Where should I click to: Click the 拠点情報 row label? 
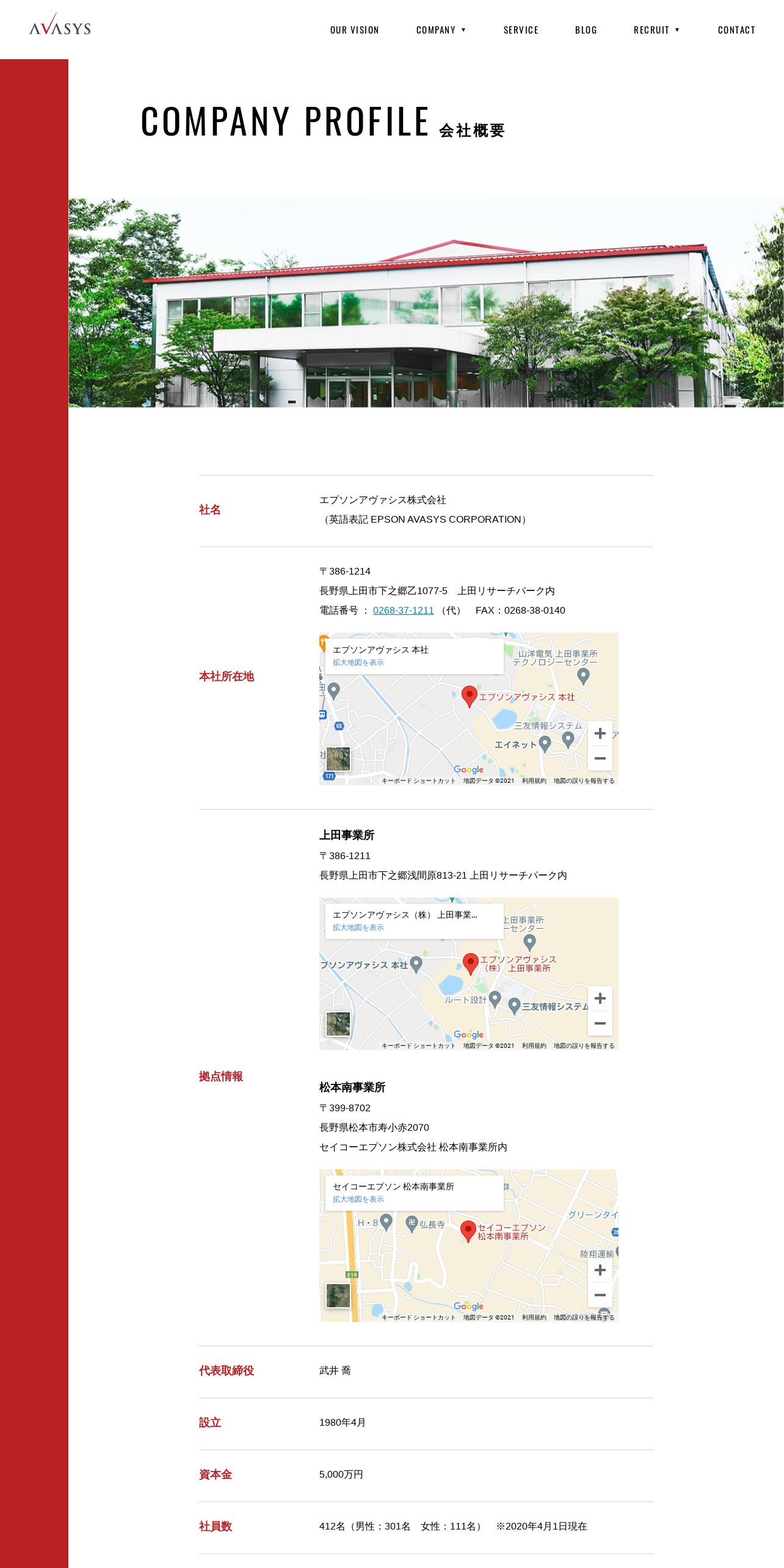pos(220,1076)
